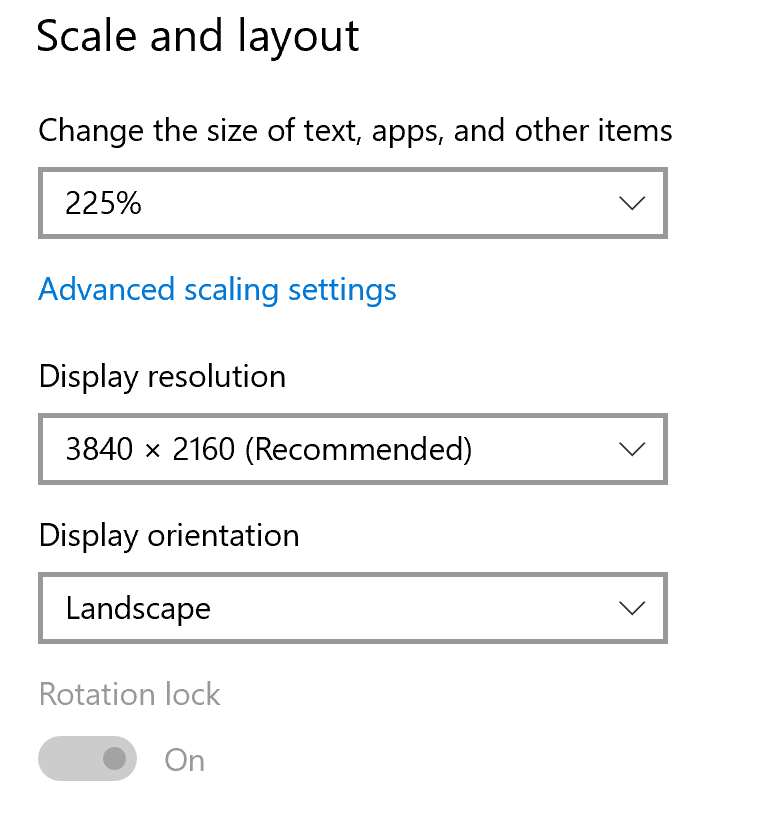Click the size of text description line
This screenshot has height=831, width=782.
tap(355, 130)
